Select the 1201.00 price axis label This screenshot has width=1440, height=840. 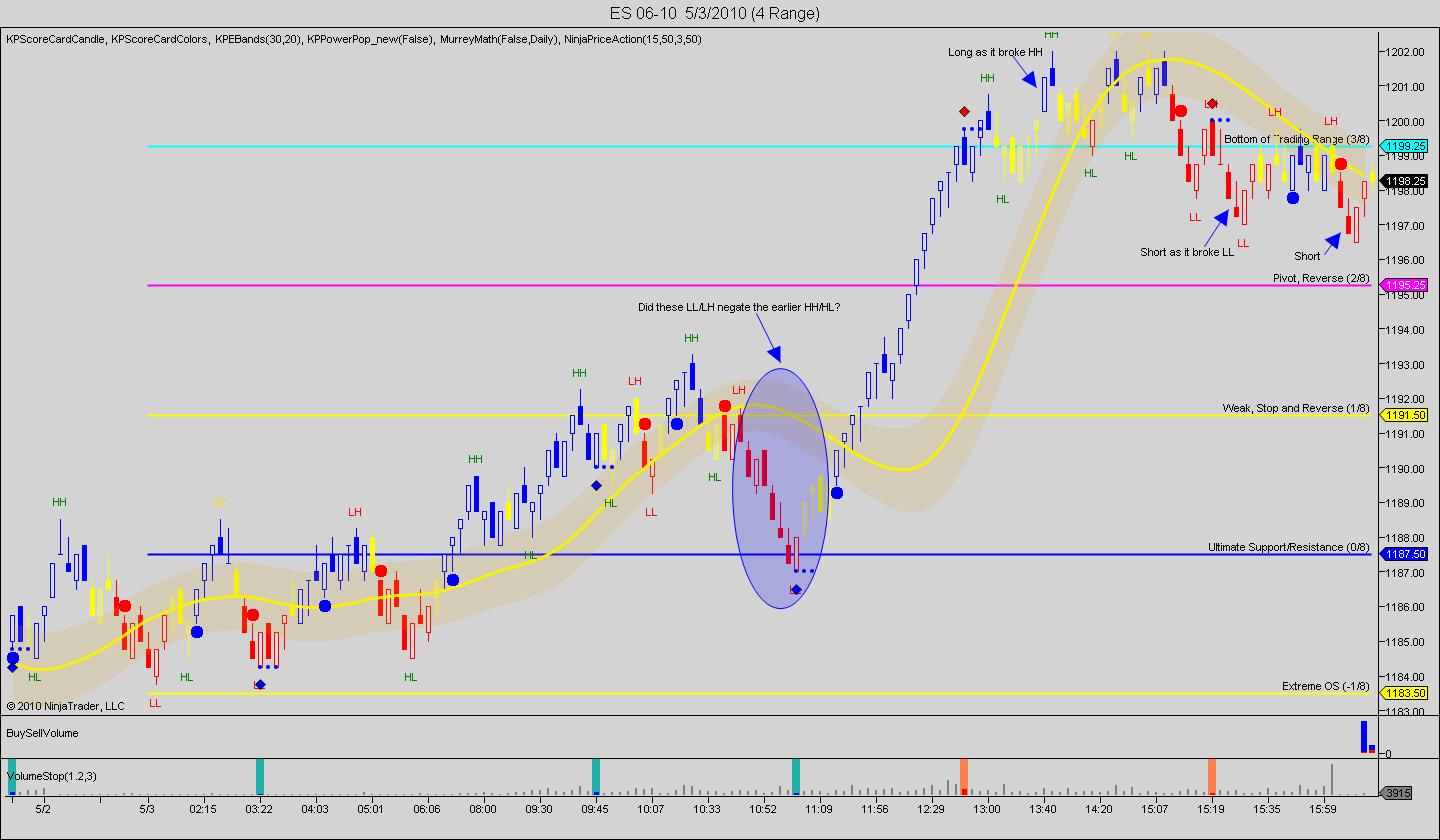pyautogui.click(x=1405, y=87)
